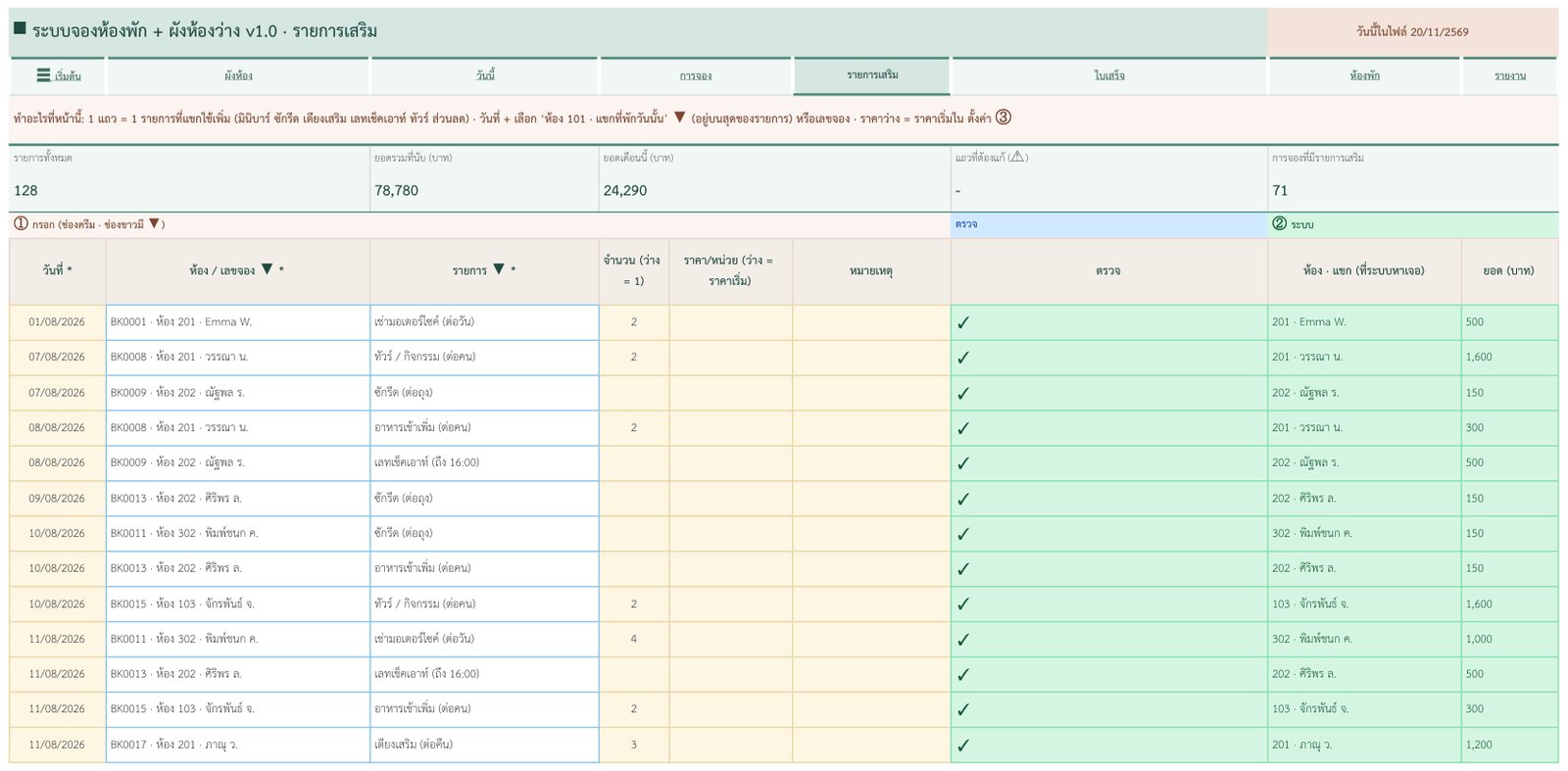The height and width of the screenshot is (771, 1568).
Task: Click the checkmark in BK0017's last row
Action: click(963, 745)
